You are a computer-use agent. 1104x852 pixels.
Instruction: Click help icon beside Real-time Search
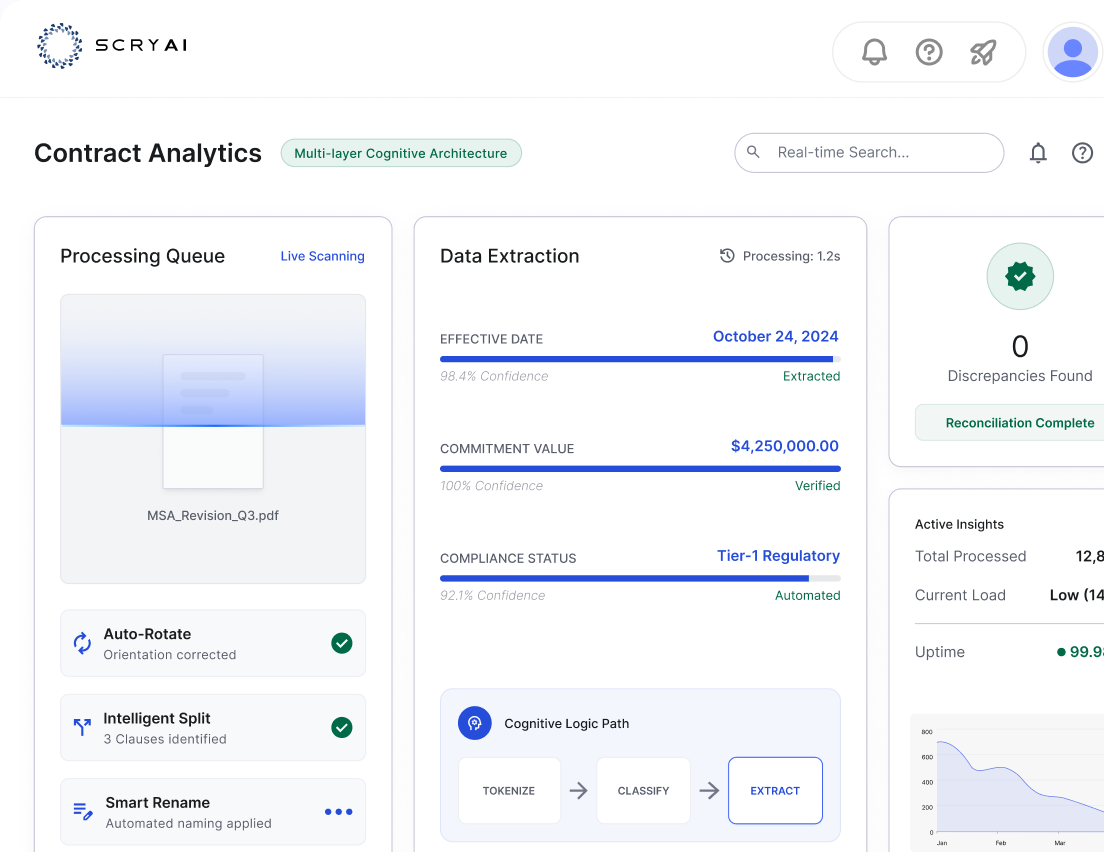(x=1082, y=153)
